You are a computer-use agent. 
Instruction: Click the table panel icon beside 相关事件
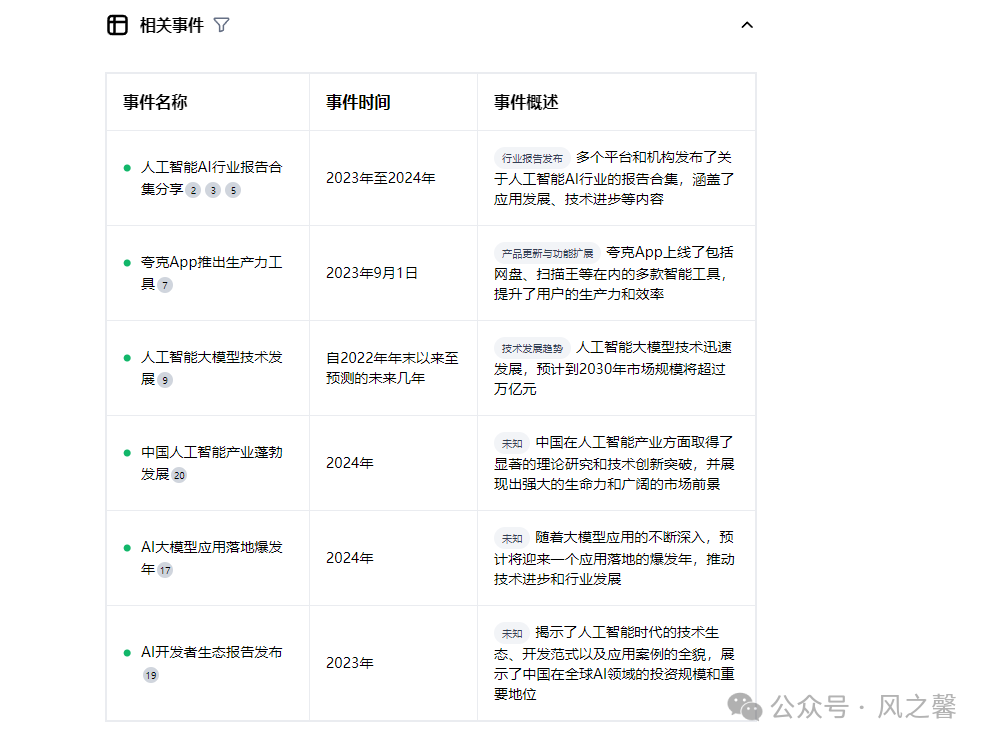(x=116, y=24)
